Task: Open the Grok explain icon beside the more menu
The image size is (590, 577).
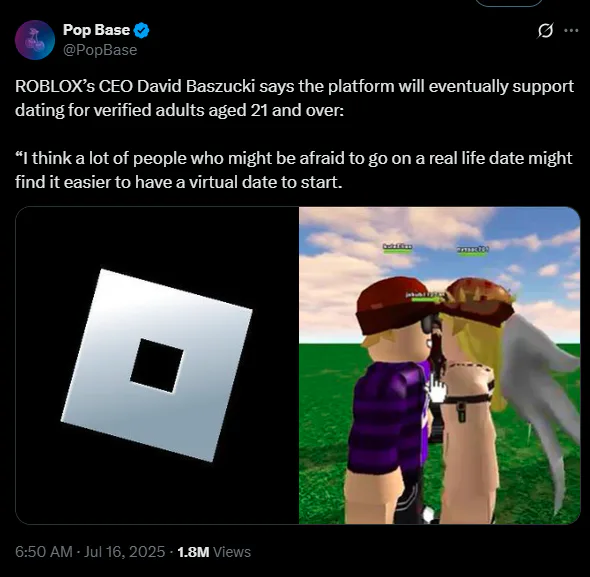Action: point(545,31)
